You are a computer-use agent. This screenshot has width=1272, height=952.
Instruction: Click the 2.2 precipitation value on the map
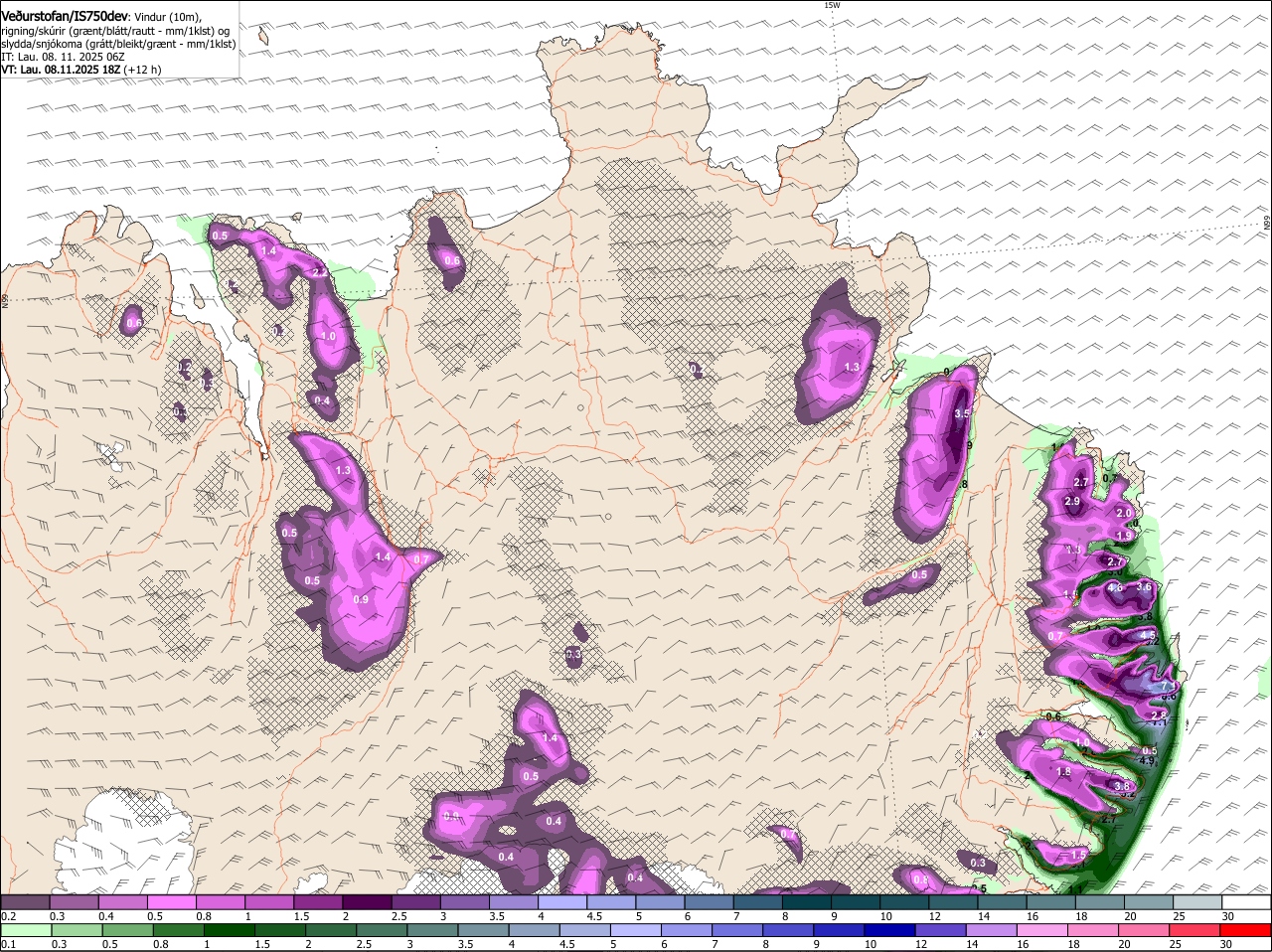pos(320,271)
